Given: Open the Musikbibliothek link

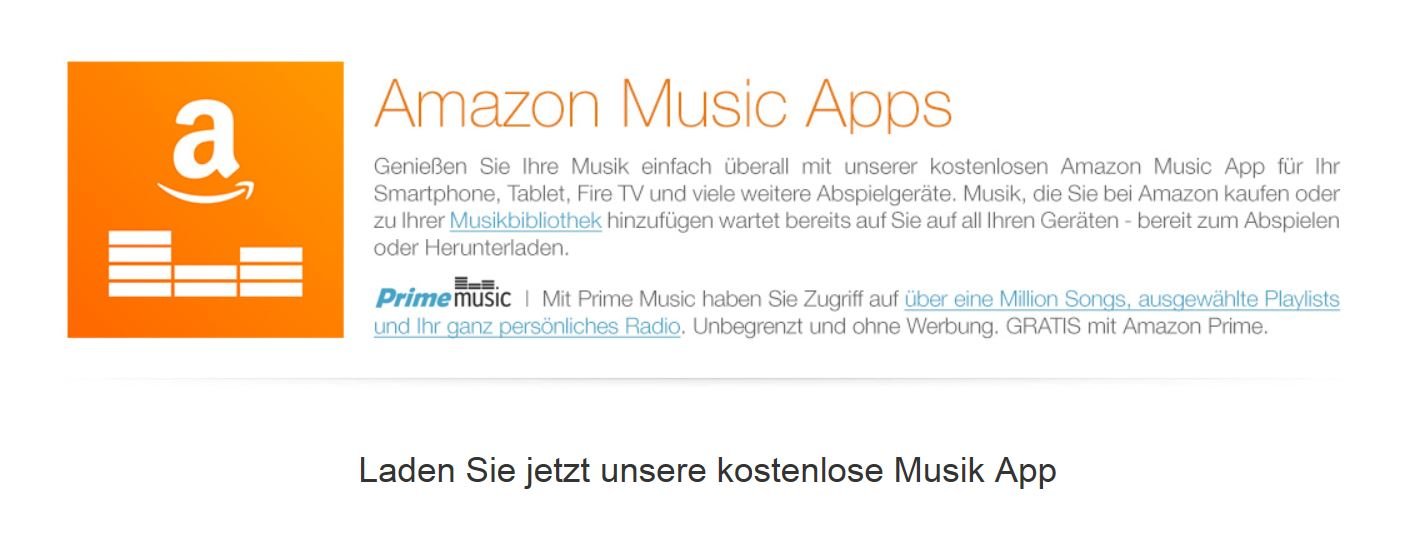Looking at the screenshot, I should [525, 220].
